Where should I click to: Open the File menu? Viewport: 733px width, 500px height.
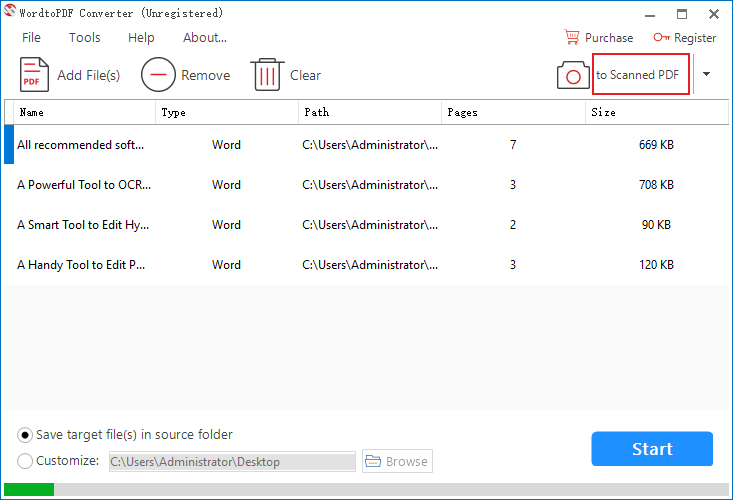tap(31, 37)
